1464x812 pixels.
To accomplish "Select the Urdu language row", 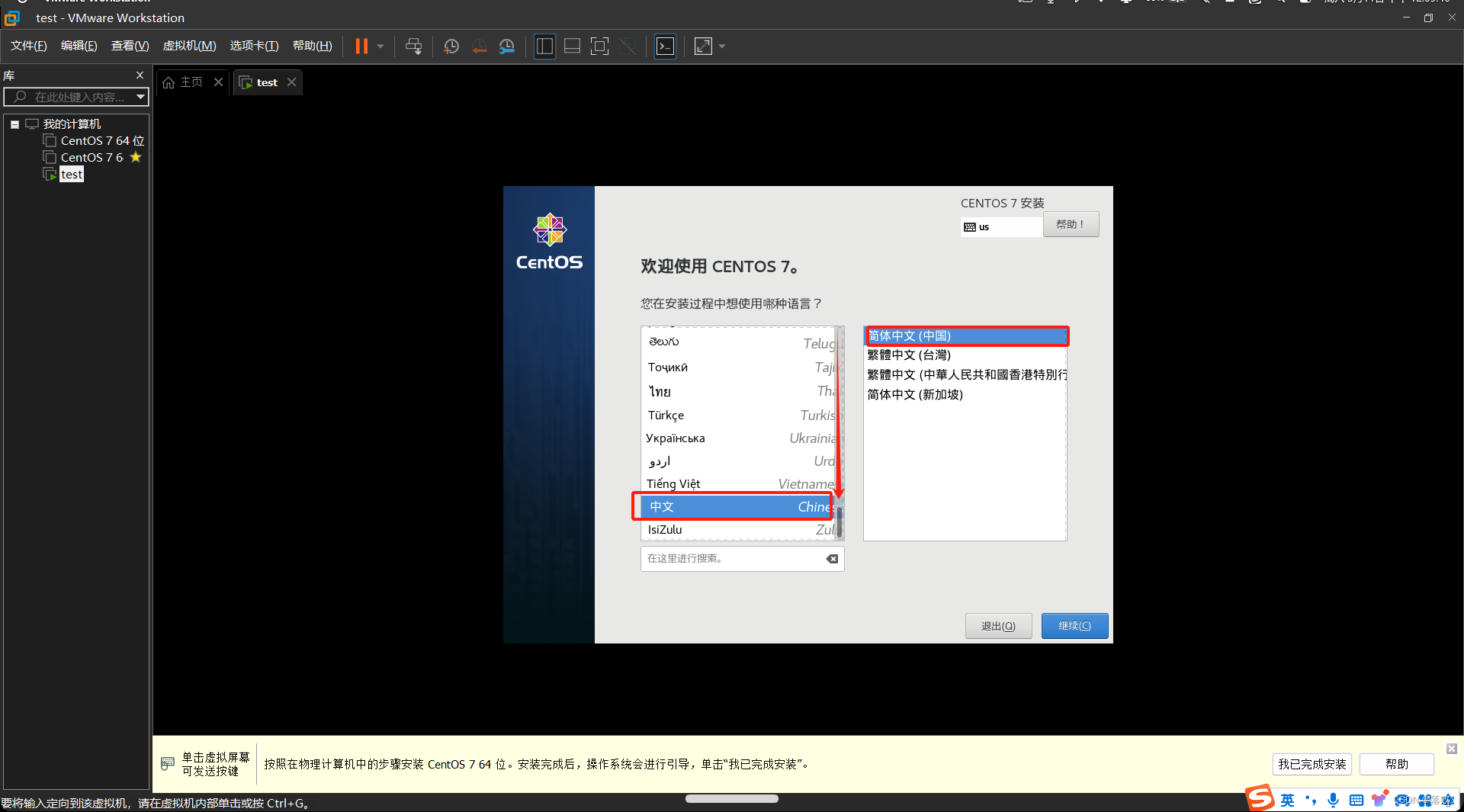I will [x=739, y=461].
